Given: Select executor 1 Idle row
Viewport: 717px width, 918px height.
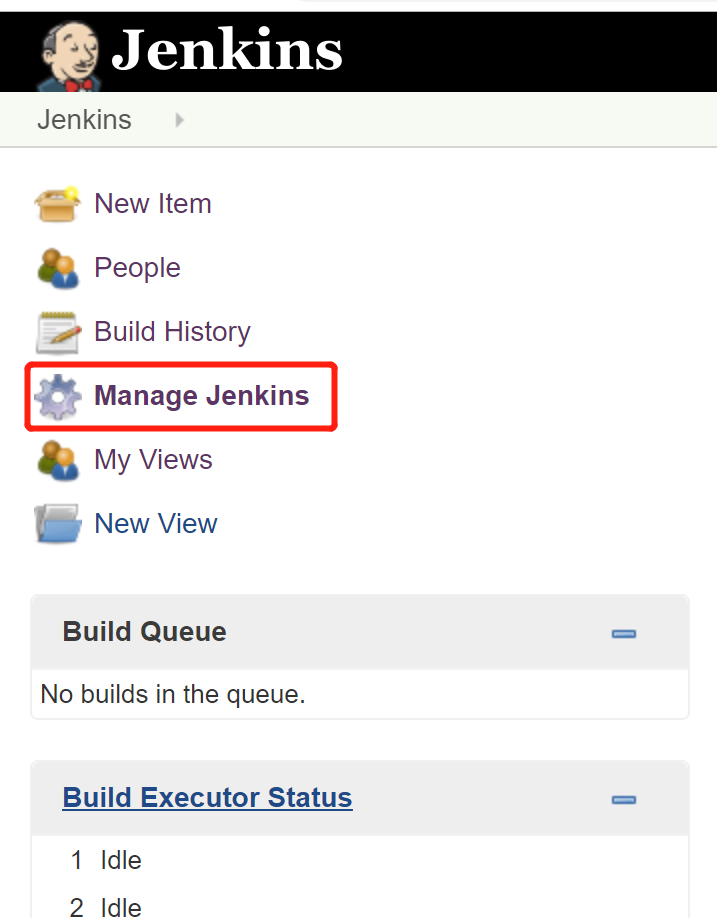Looking at the screenshot, I should [x=359, y=861].
